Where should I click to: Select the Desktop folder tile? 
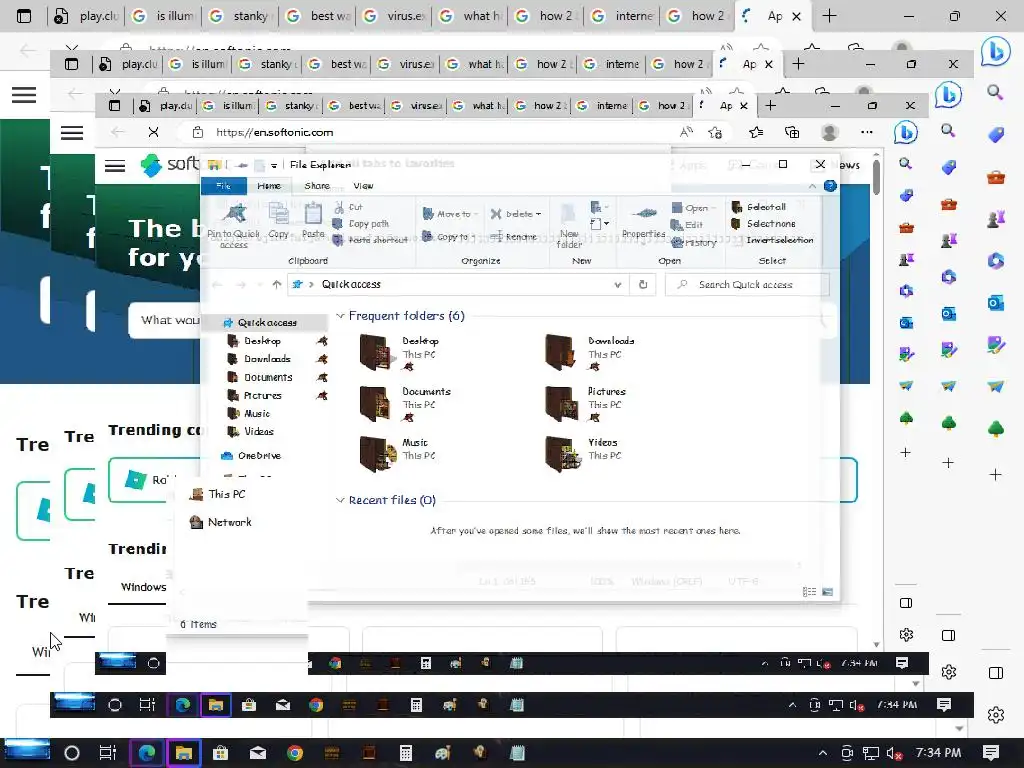pyautogui.click(x=399, y=351)
